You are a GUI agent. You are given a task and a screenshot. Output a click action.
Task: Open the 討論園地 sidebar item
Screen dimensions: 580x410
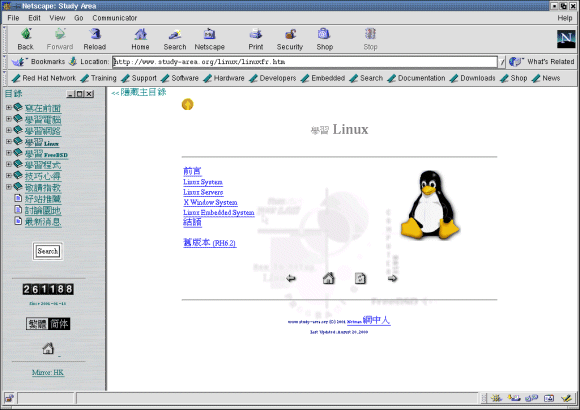pos(43,211)
